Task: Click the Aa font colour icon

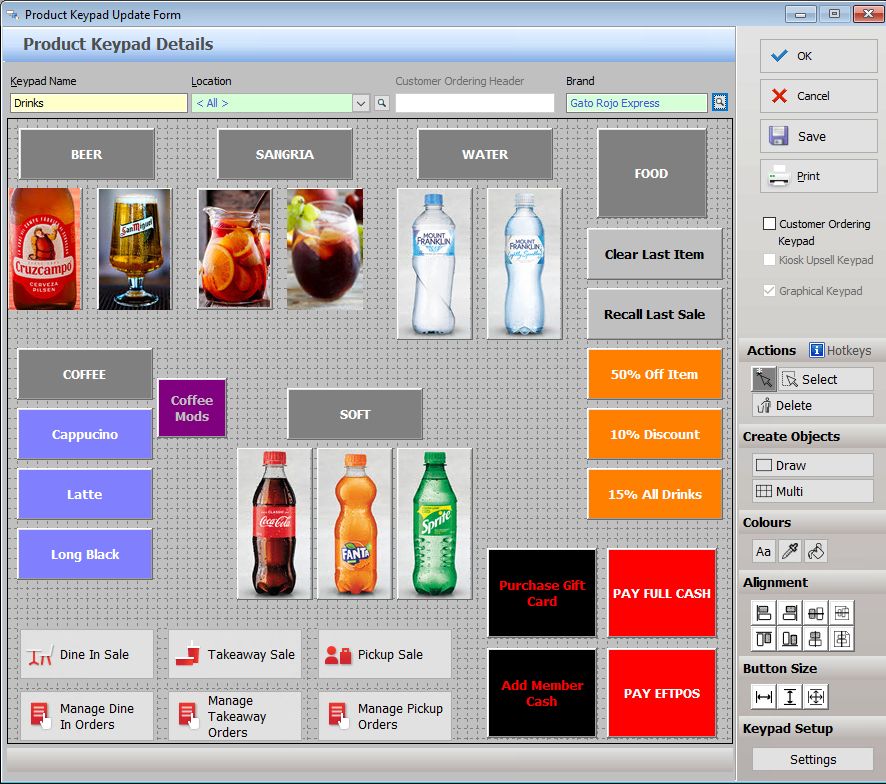Action: click(764, 551)
